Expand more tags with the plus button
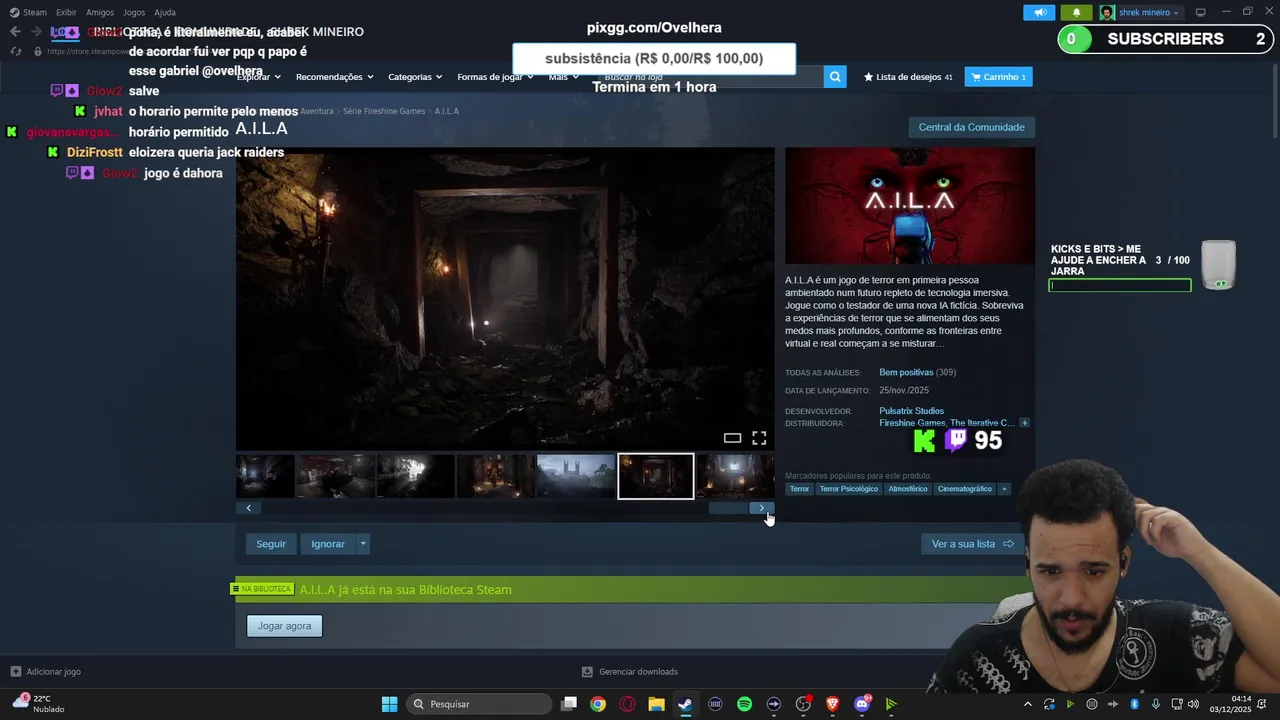 (x=1004, y=489)
